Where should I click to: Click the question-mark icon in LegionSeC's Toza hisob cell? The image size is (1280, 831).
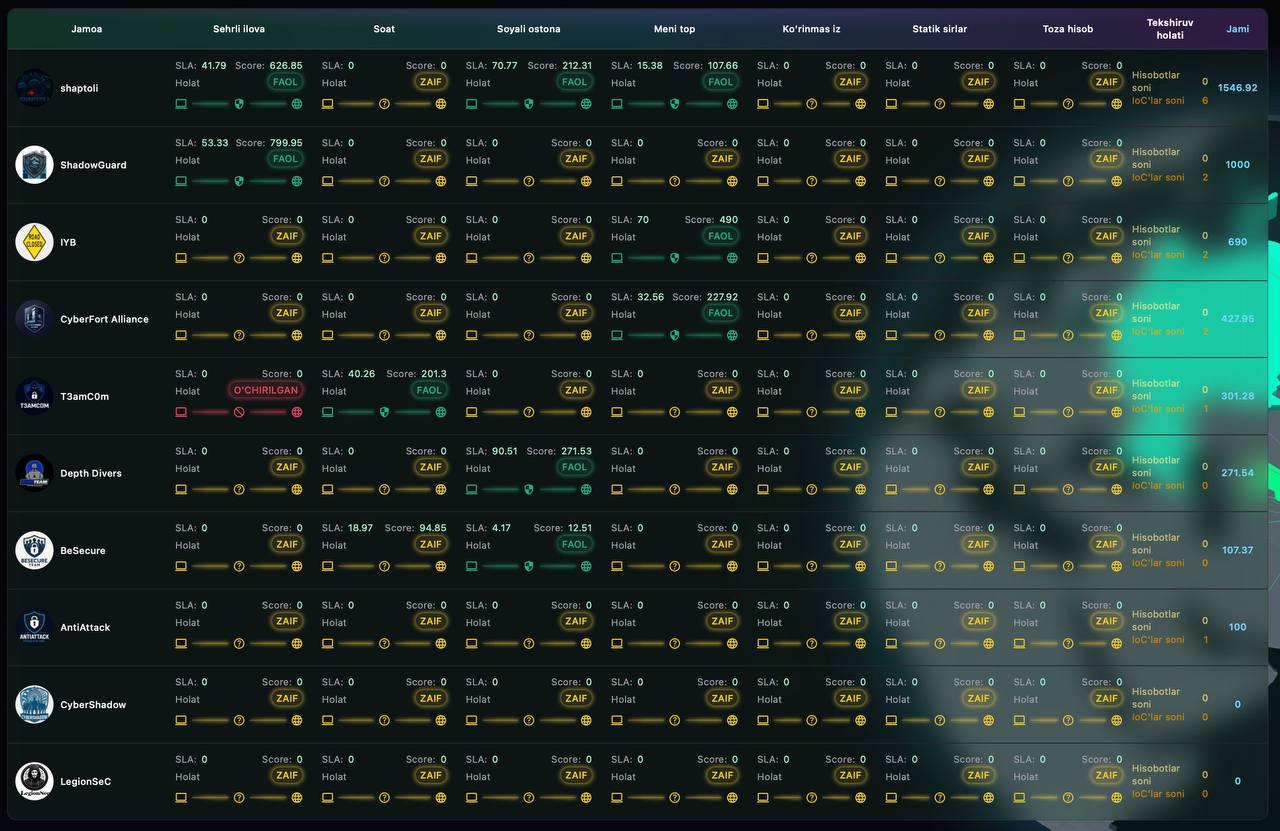(x=1068, y=797)
